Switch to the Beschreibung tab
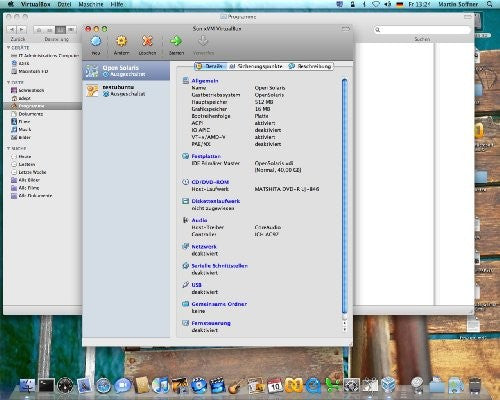Screen dimensions: 500x400 pyautogui.click(x=310, y=66)
